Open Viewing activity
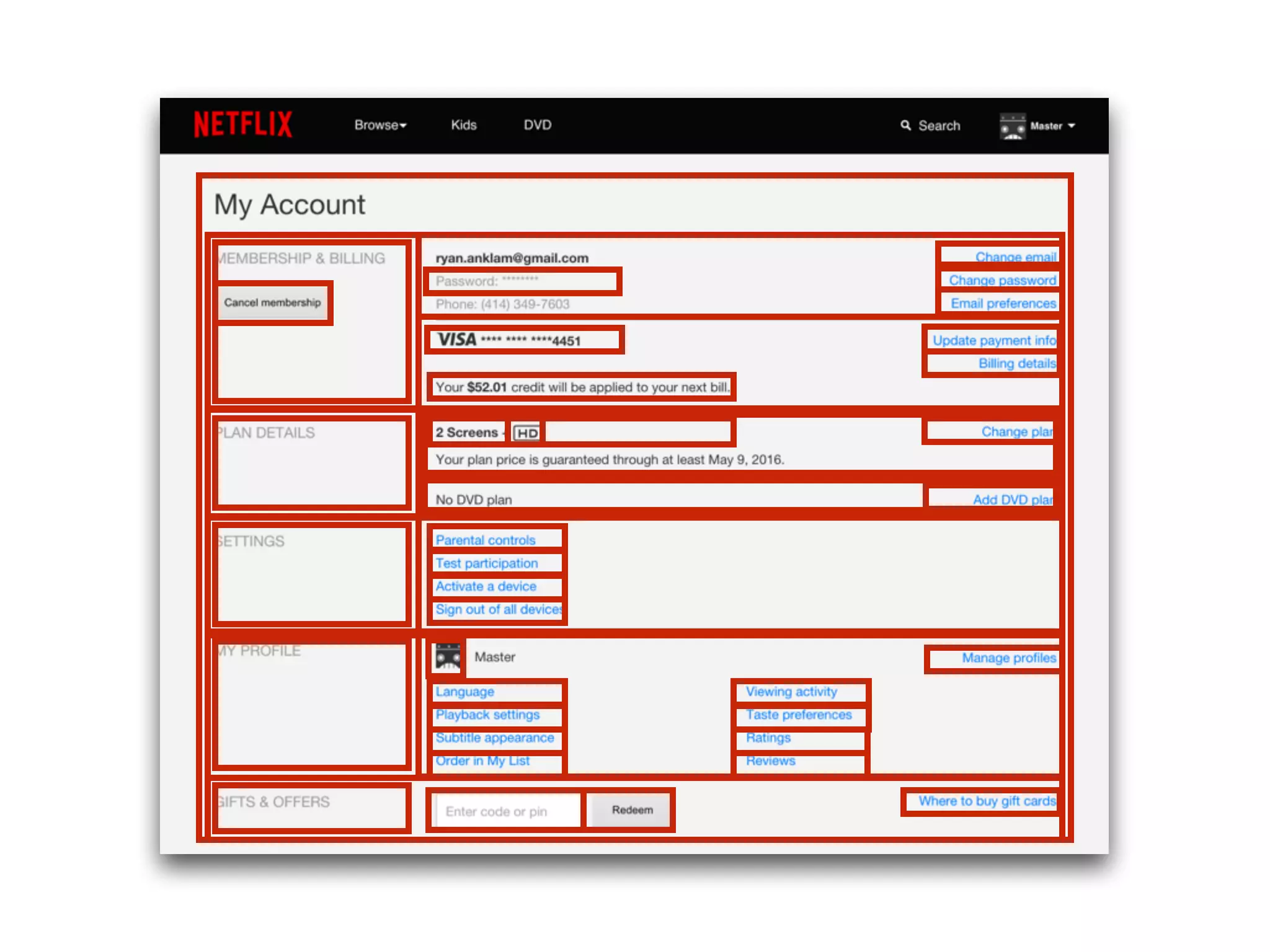1270x952 pixels. click(x=791, y=691)
